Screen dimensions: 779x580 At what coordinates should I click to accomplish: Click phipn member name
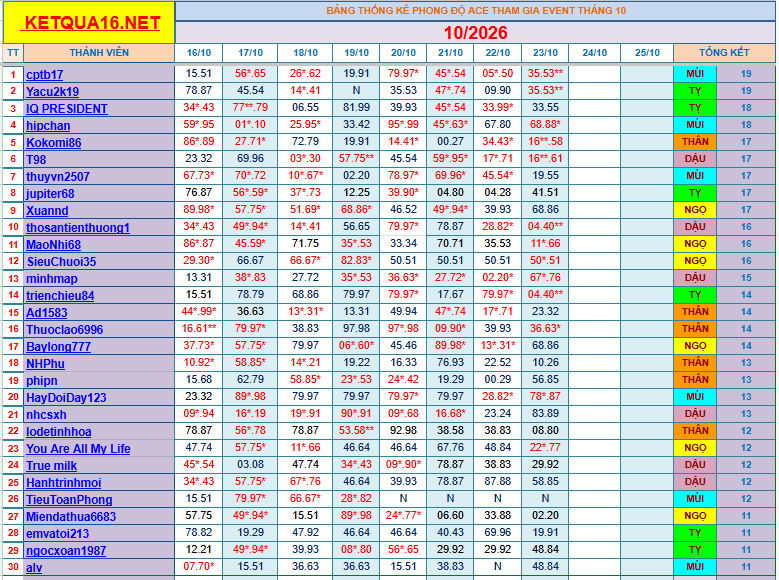[x=42, y=381]
